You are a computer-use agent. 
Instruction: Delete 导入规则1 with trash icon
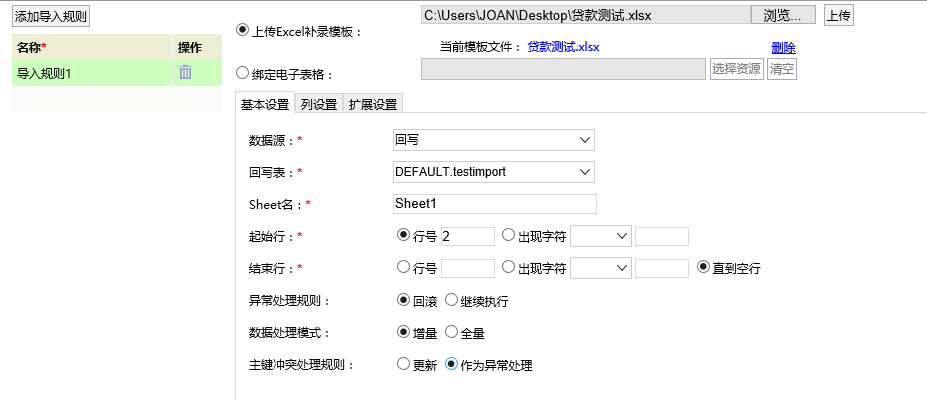(x=186, y=73)
